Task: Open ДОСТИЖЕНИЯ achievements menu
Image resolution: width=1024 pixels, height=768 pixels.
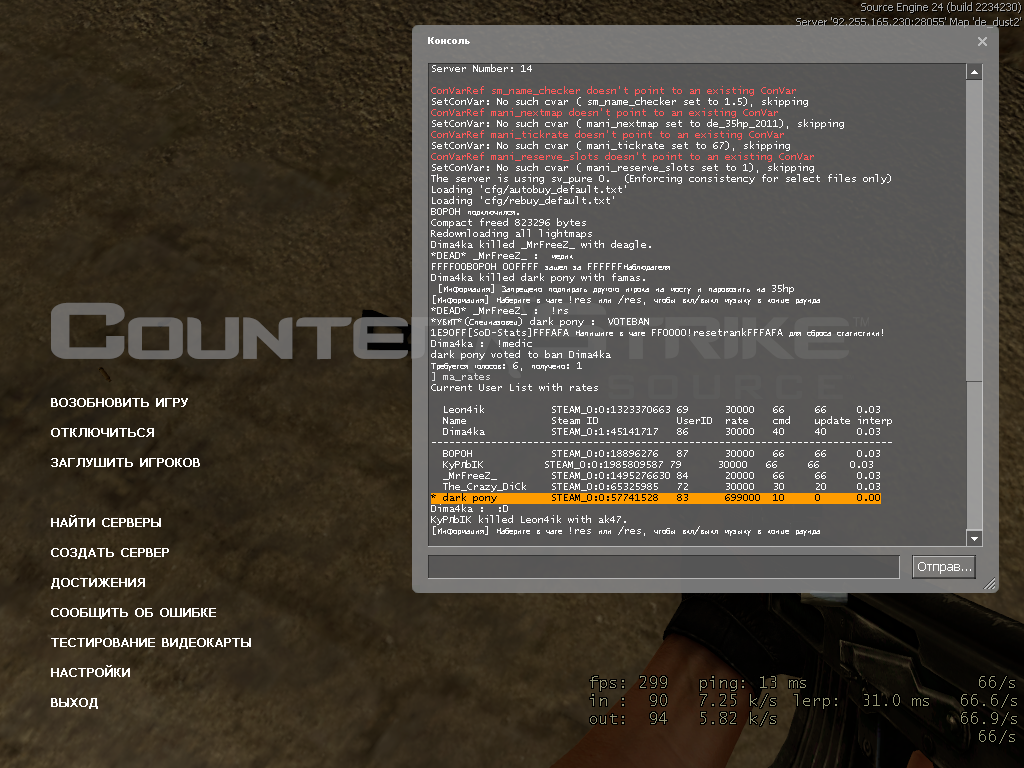Action: click(98, 583)
